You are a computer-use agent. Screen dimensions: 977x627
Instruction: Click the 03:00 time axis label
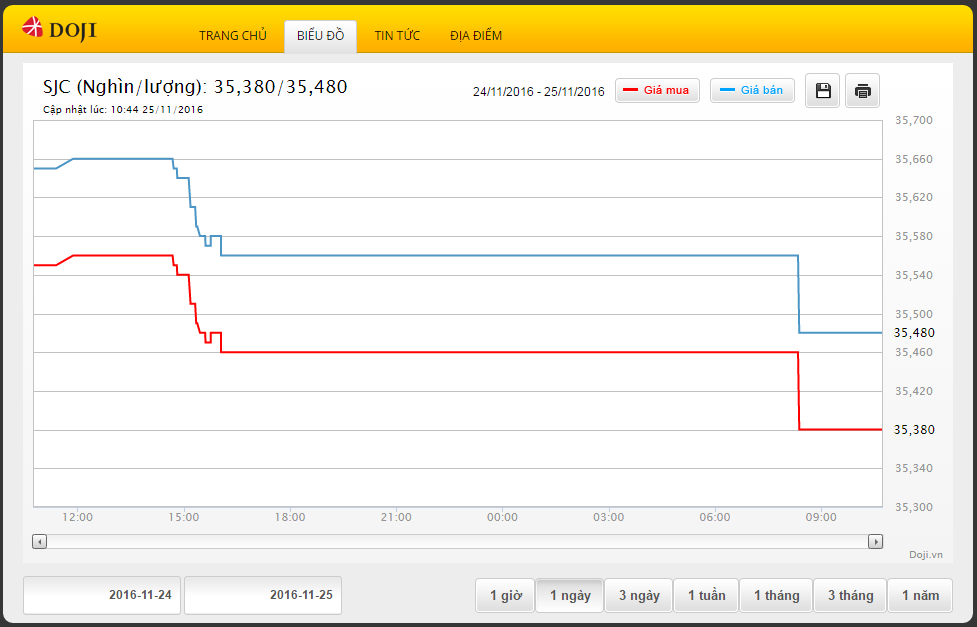pyautogui.click(x=609, y=517)
